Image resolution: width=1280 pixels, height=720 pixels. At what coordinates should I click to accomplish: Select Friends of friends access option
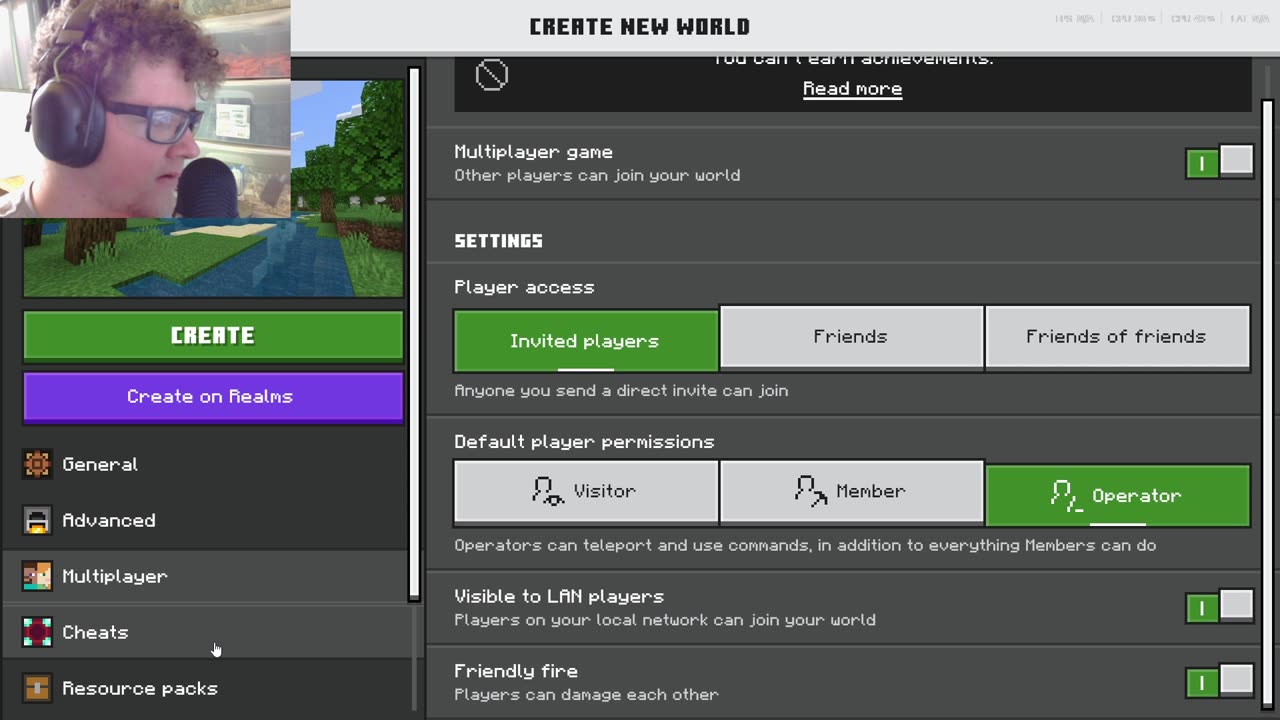[x=1117, y=337]
